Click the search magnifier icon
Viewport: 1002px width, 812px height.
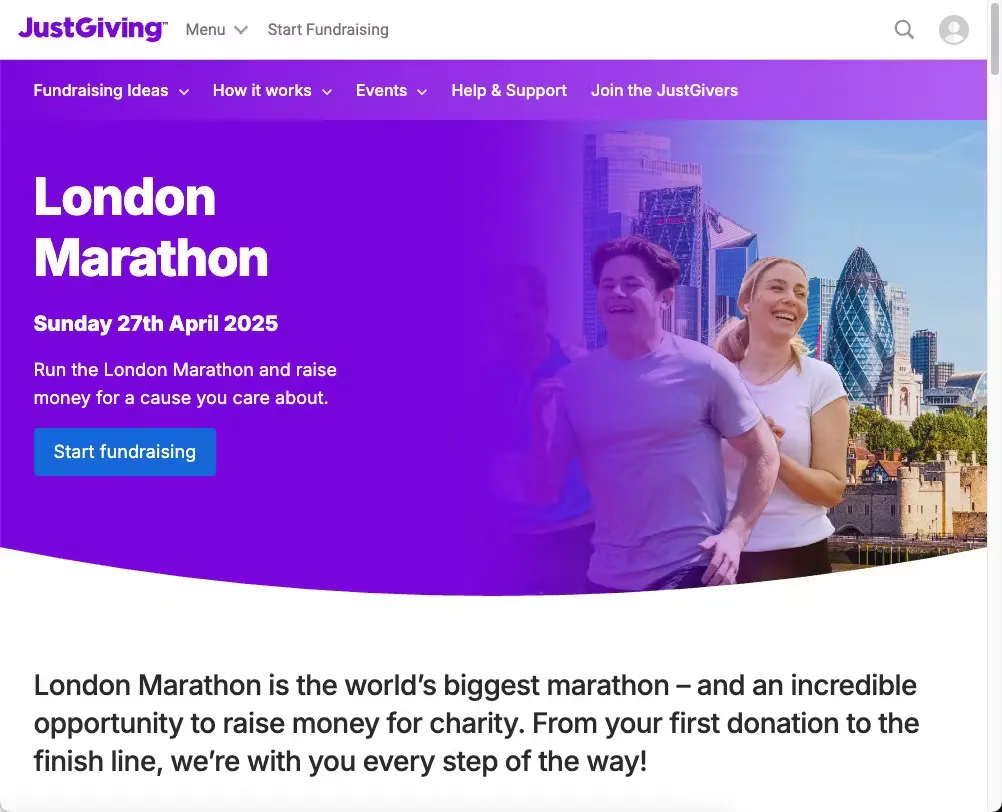coord(904,29)
